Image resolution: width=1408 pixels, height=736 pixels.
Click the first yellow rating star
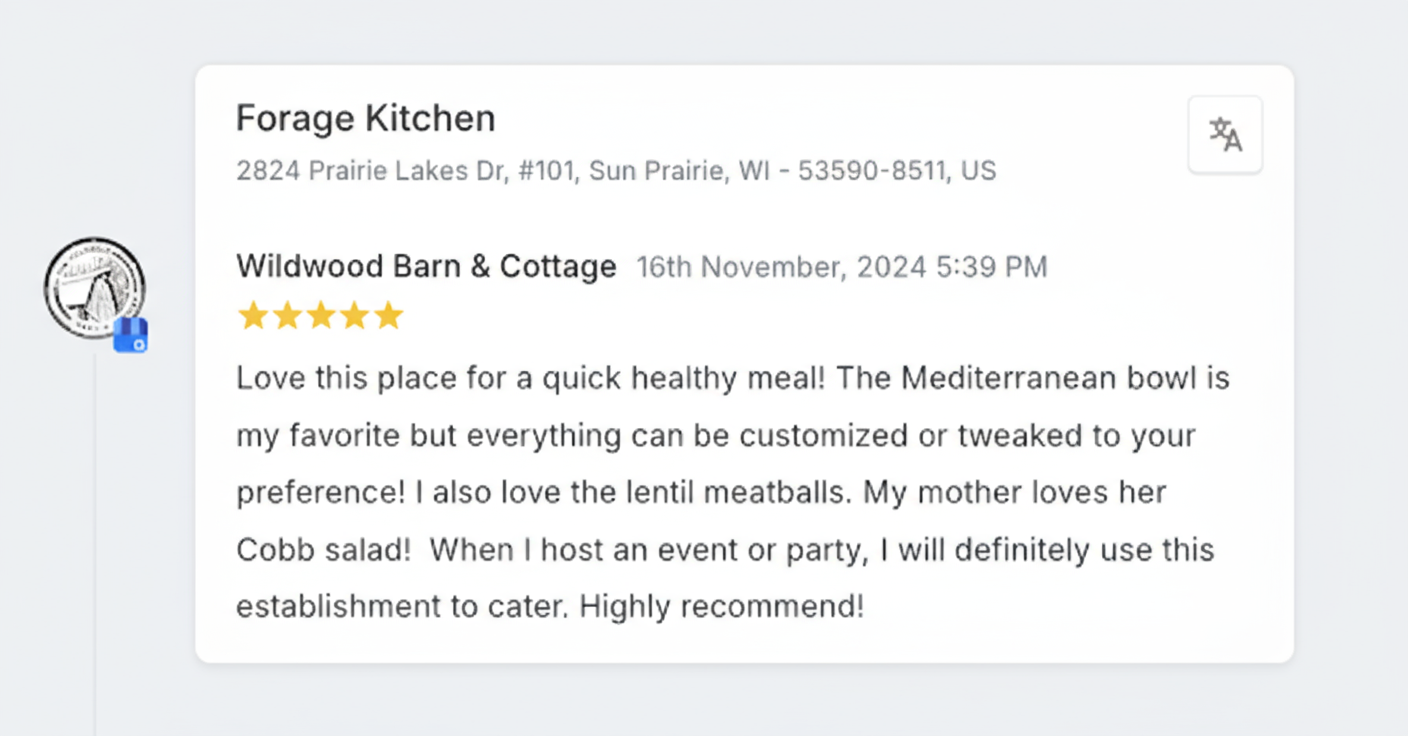(x=253, y=316)
